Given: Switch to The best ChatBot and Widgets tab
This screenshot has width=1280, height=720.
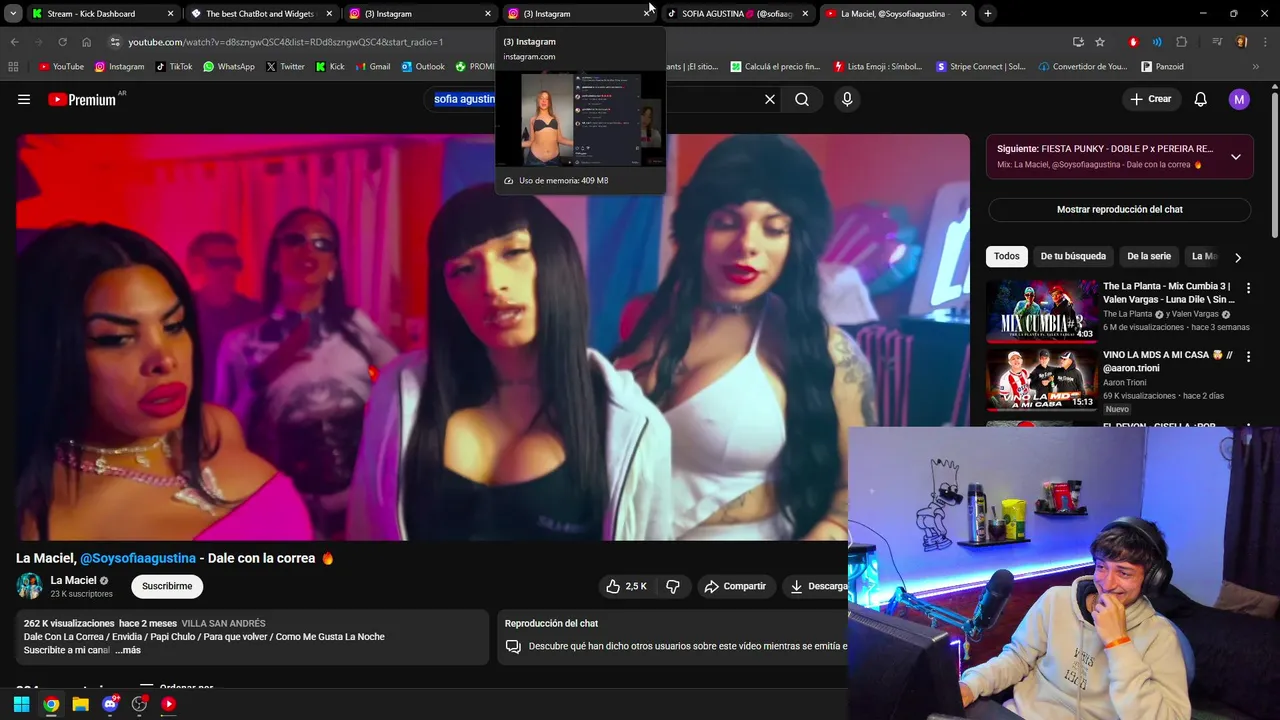Looking at the screenshot, I should [260, 14].
